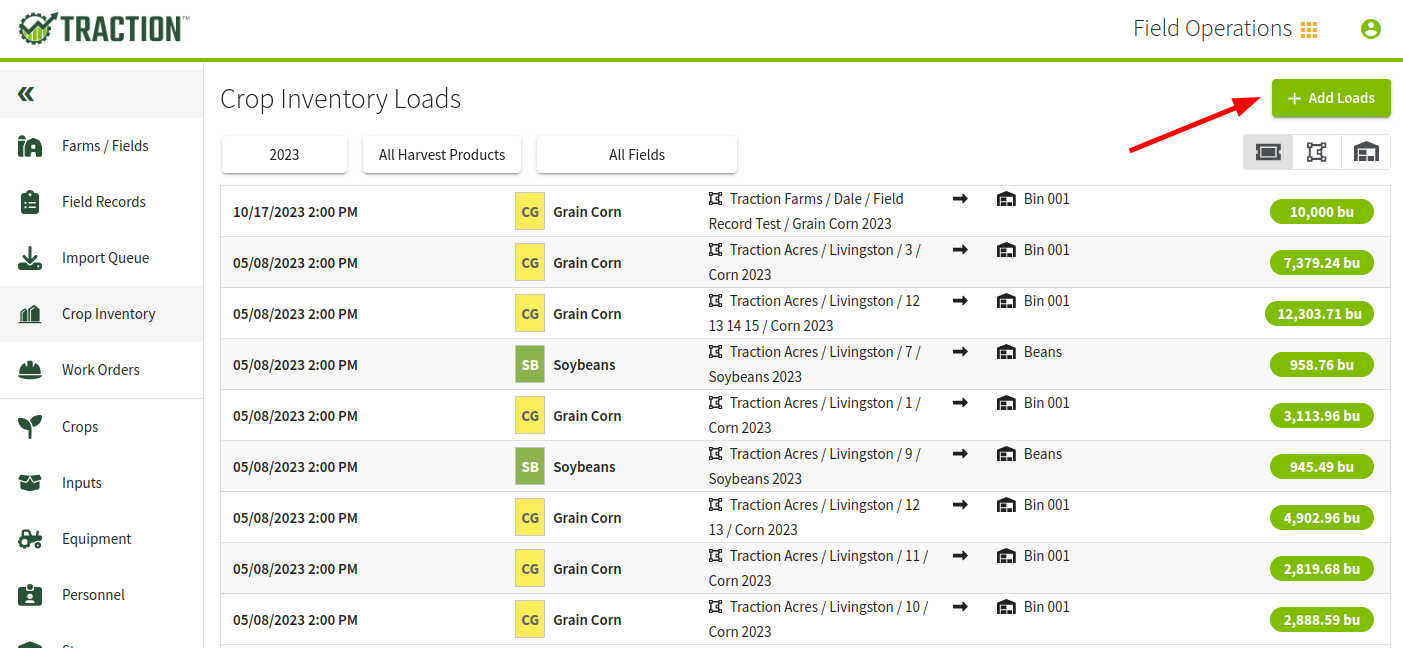1403x648 pixels.
Task: Click the green SB Soybeans swatch for field 7
Action: point(530,365)
